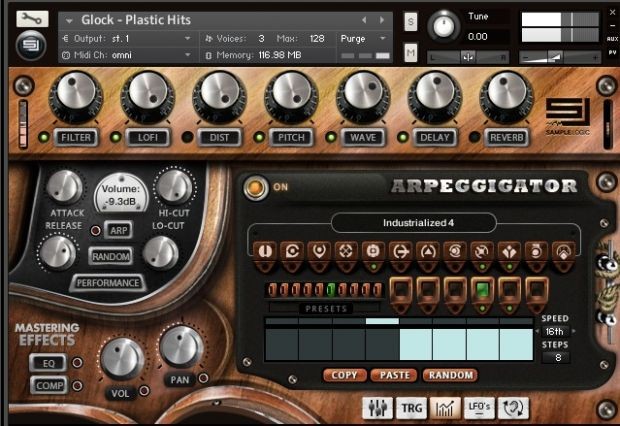620x426 pixels.
Task: Open the TRG page tab
Action: [x=412, y=408]
